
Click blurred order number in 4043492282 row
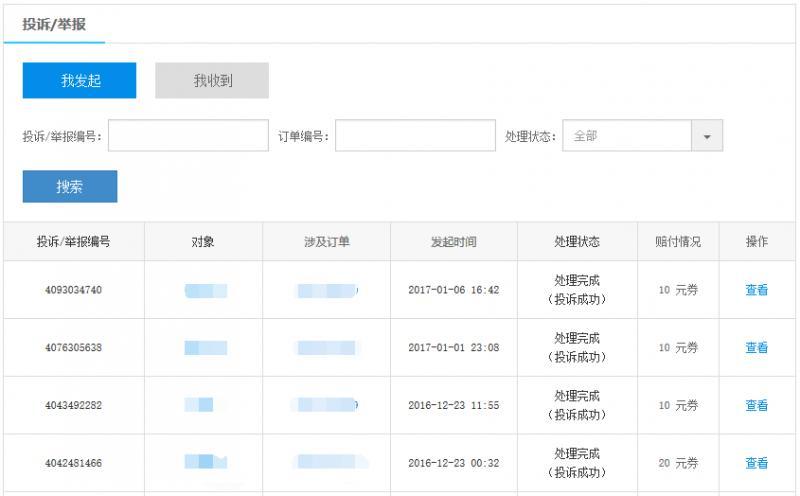tap(327, 405)
